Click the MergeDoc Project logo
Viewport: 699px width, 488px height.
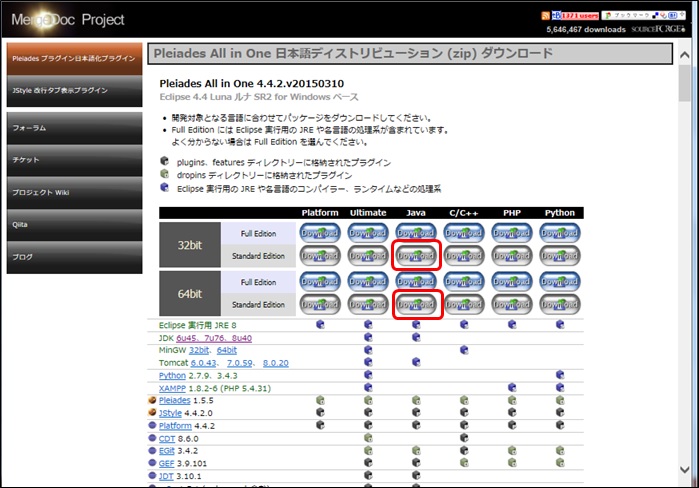(68, 20)
